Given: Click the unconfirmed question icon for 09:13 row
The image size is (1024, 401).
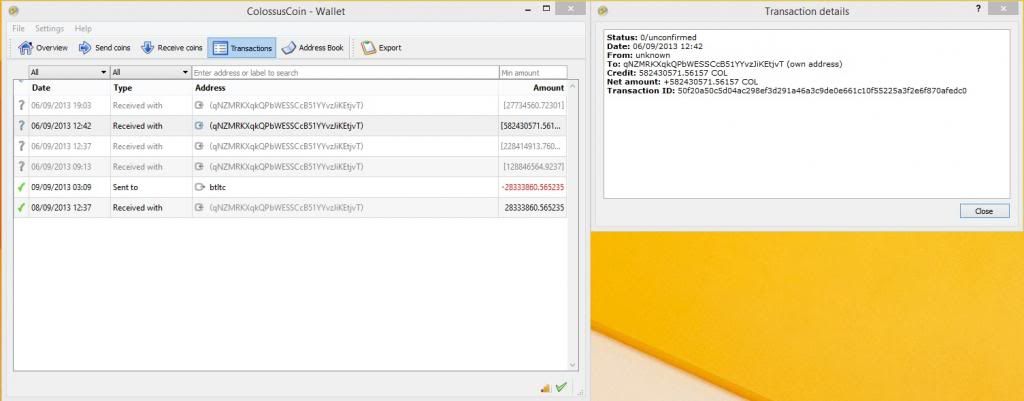Looking at the screenshot, I should tap(21, 167).
